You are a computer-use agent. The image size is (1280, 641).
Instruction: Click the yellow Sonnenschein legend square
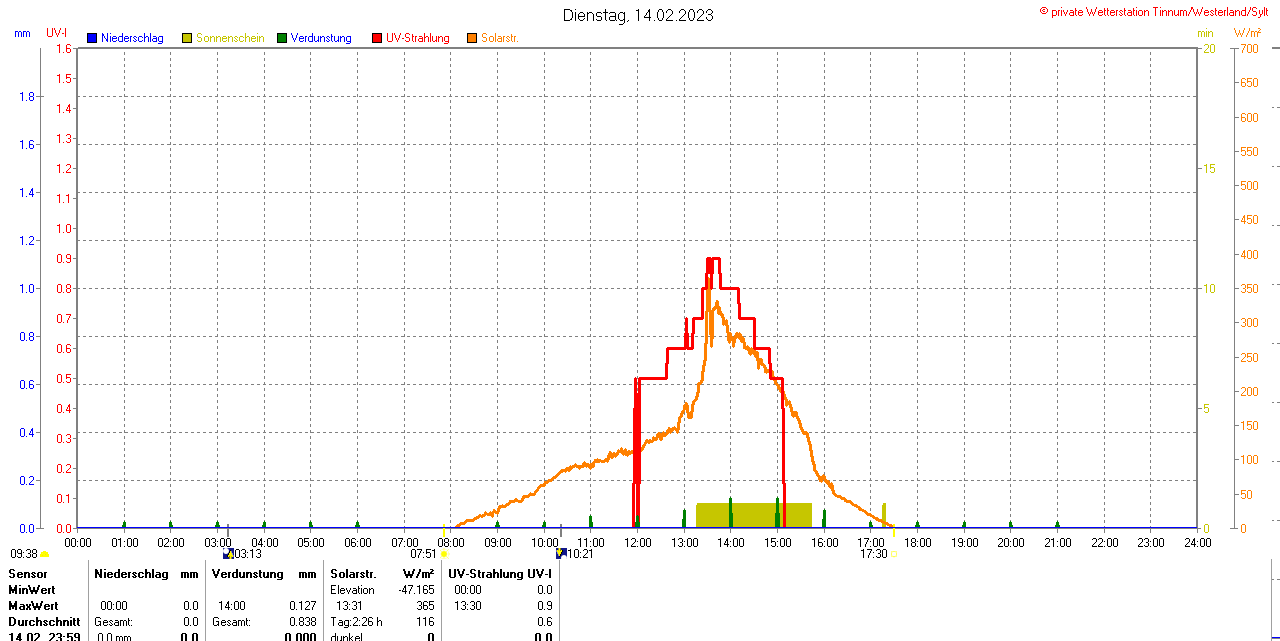pos(187,38)
